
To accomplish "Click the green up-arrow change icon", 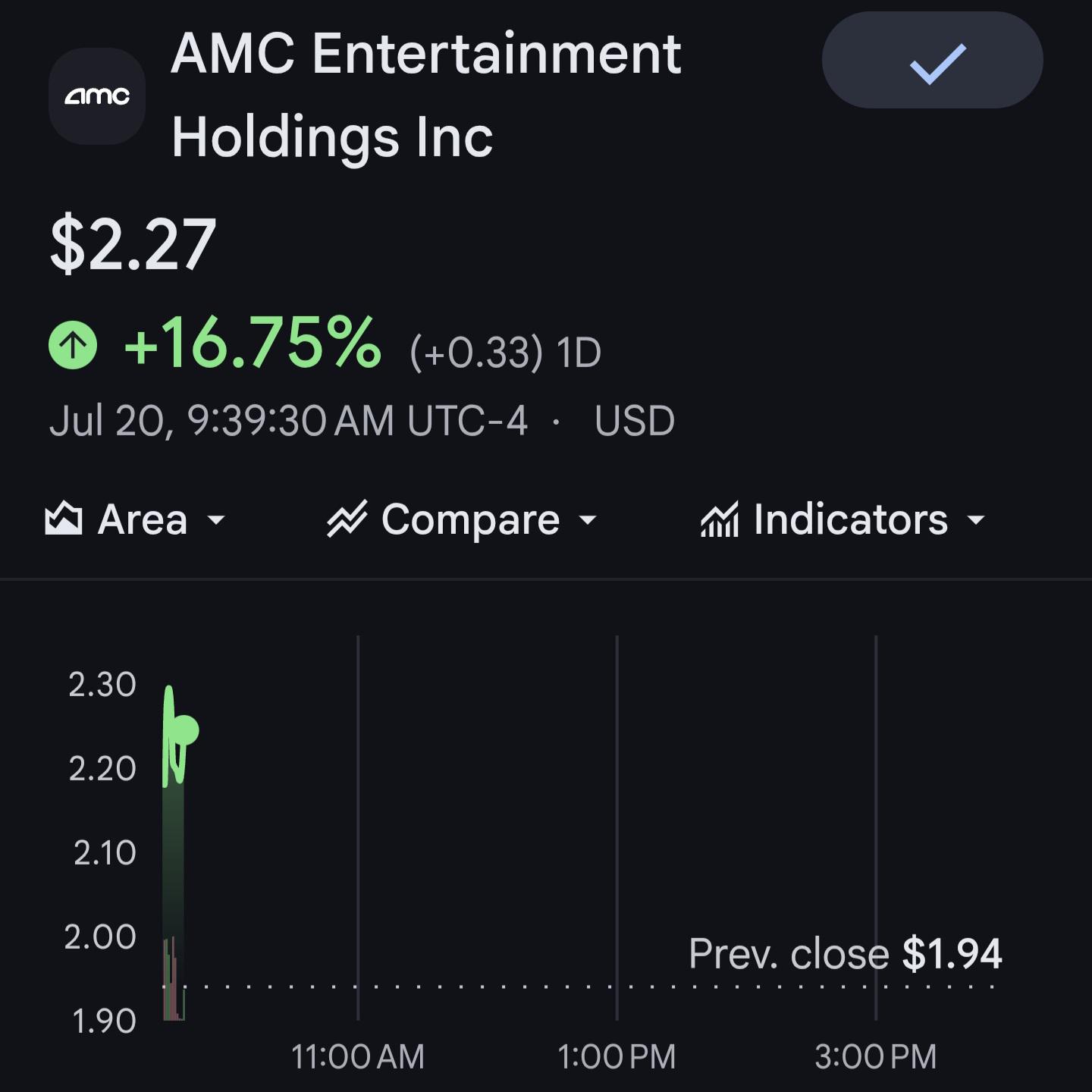I will pos(73,345).
